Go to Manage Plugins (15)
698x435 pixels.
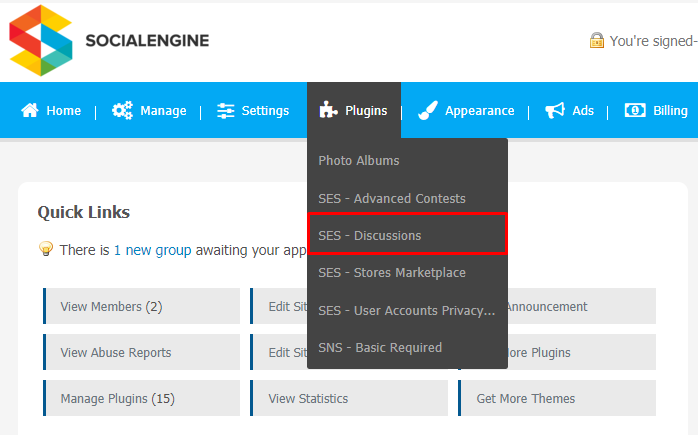[142, 398]
